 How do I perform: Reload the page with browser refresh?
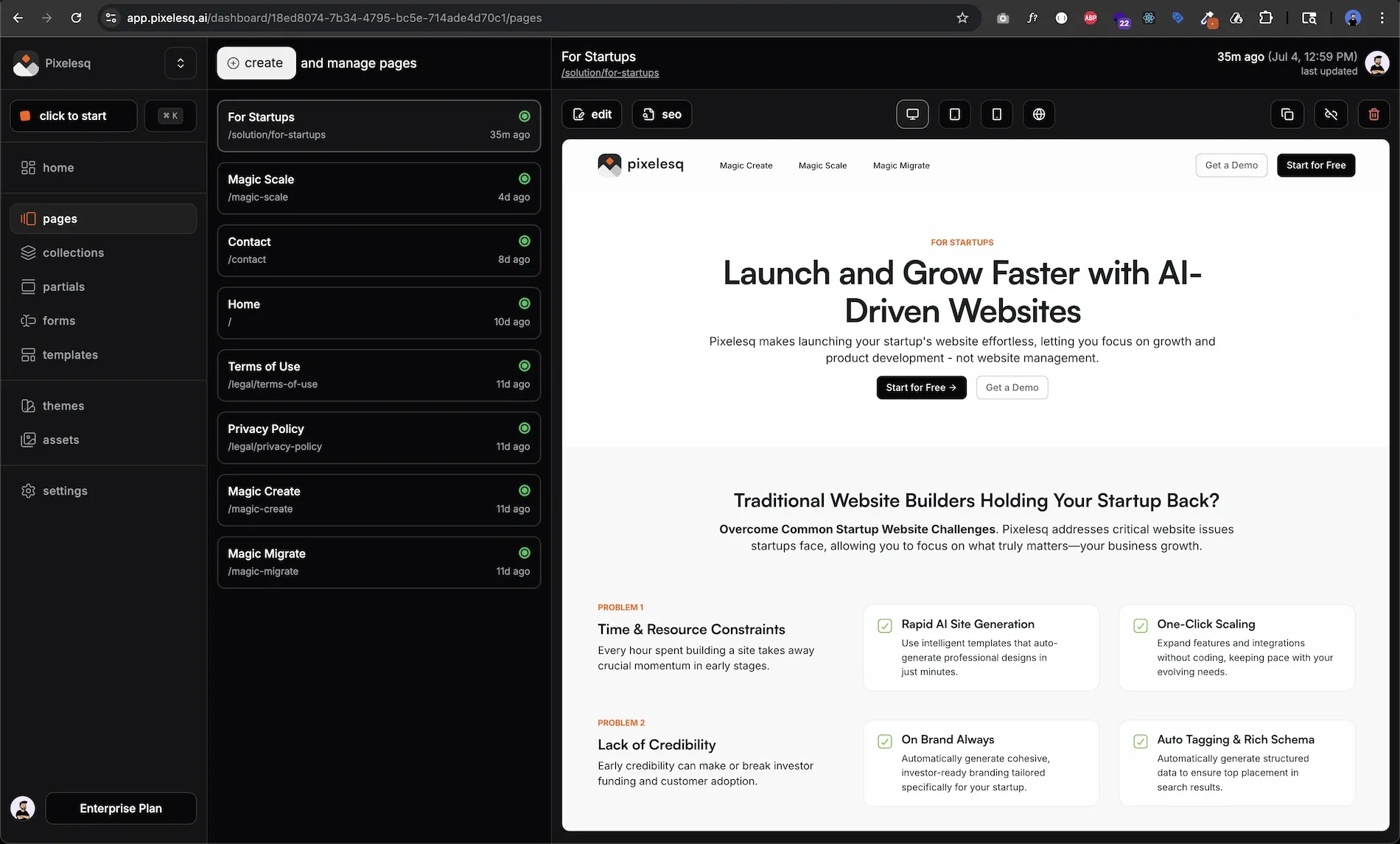click(x=76, y=18)
